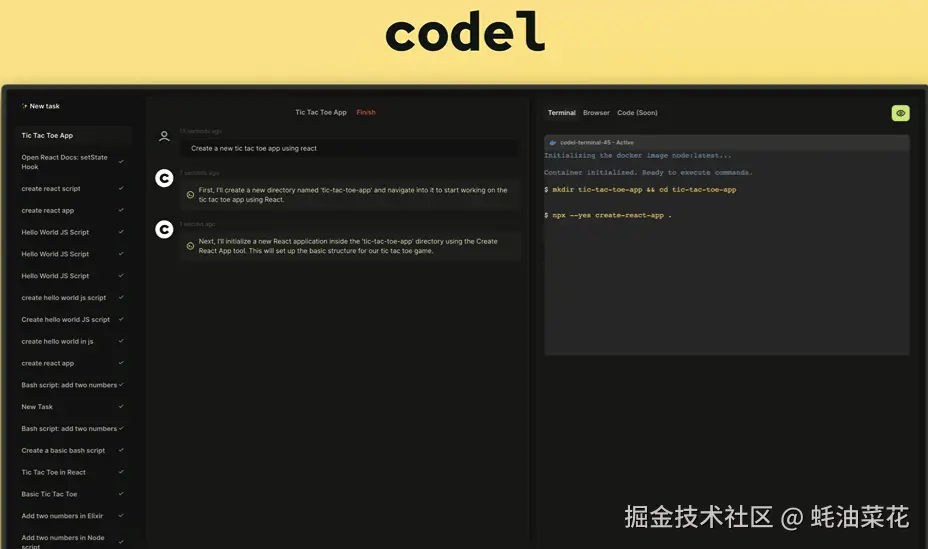
Task: Open the Code (Soon) tab
Action: (x=637, y=112)
